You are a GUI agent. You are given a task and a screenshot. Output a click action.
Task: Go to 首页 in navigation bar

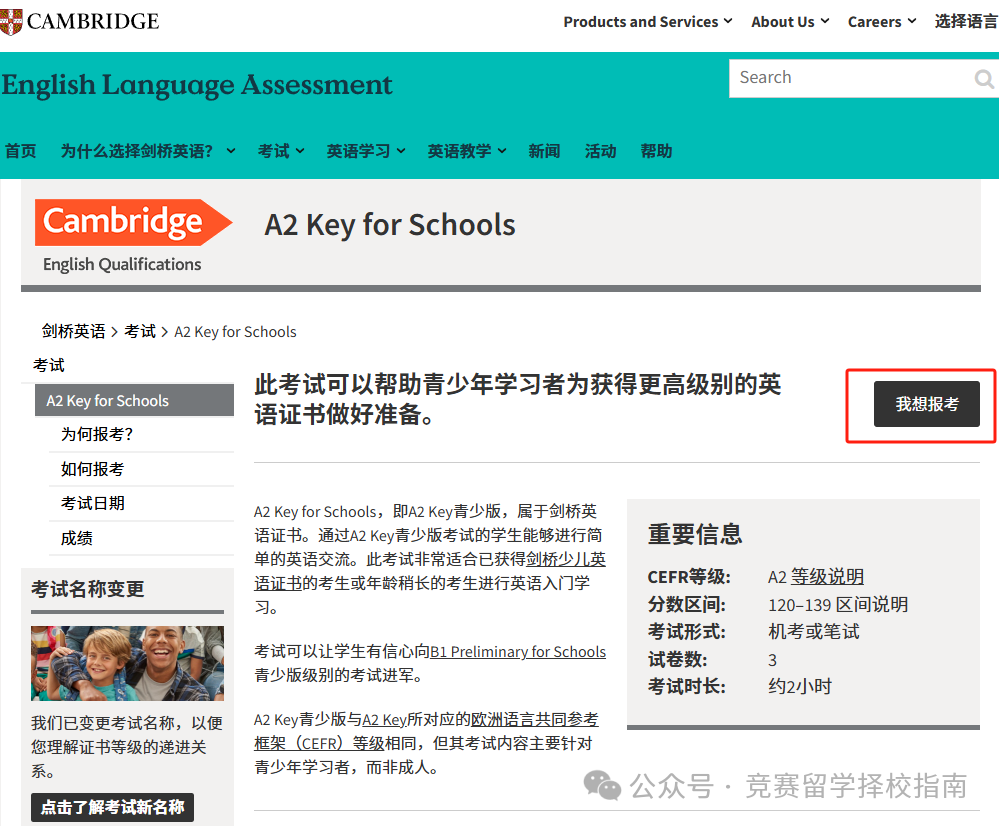tap(20, 151)
